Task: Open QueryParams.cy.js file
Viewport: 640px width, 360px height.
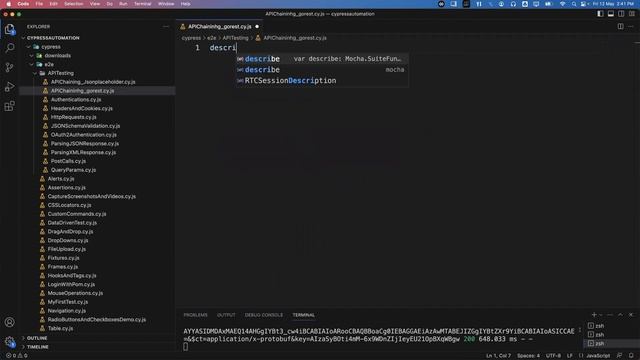Action: click(73, 170)
